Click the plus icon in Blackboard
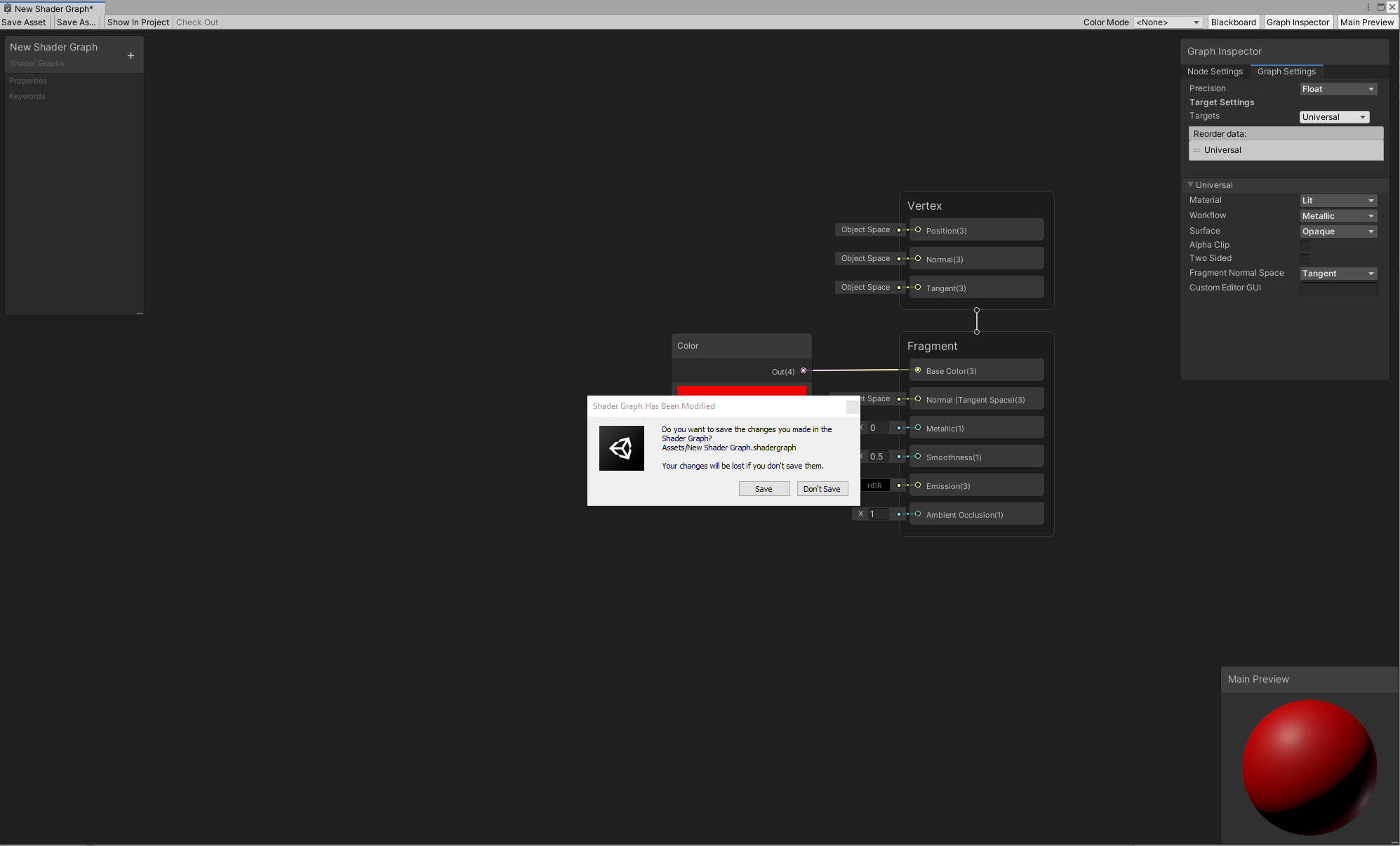 tap(131, 55)
